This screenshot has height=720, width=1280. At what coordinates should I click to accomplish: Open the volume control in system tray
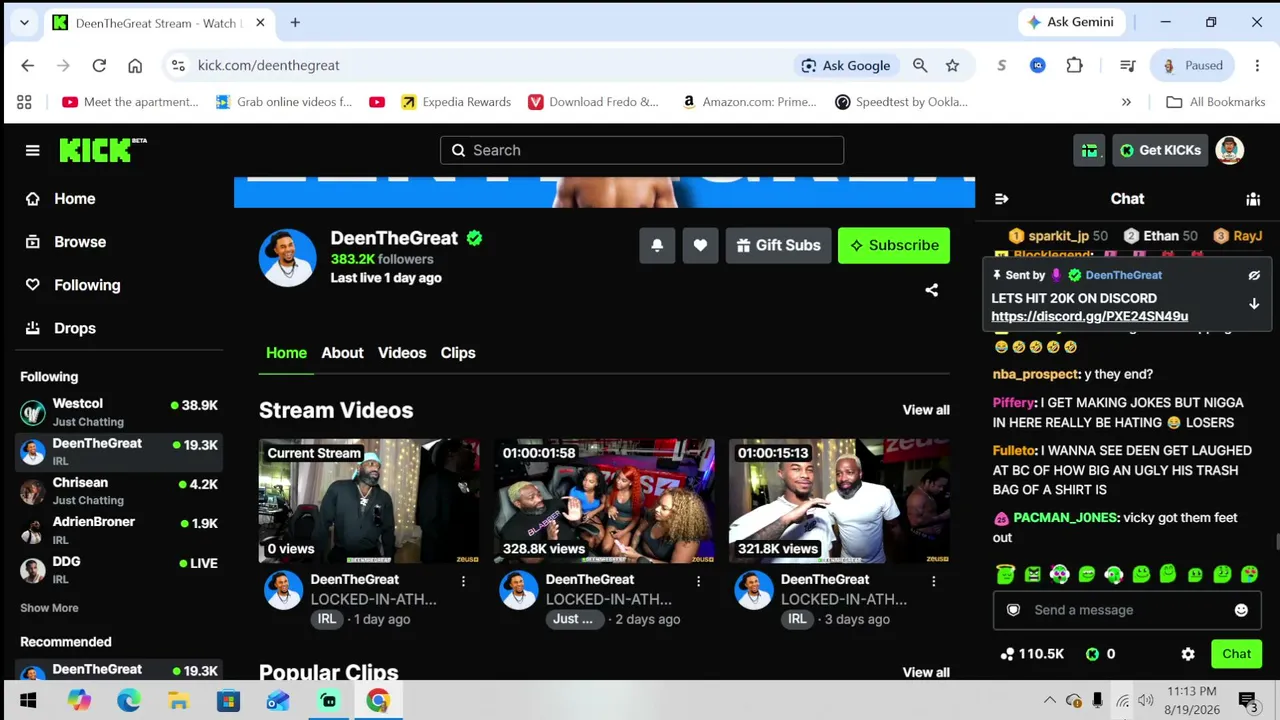[x=1145, y=701]
